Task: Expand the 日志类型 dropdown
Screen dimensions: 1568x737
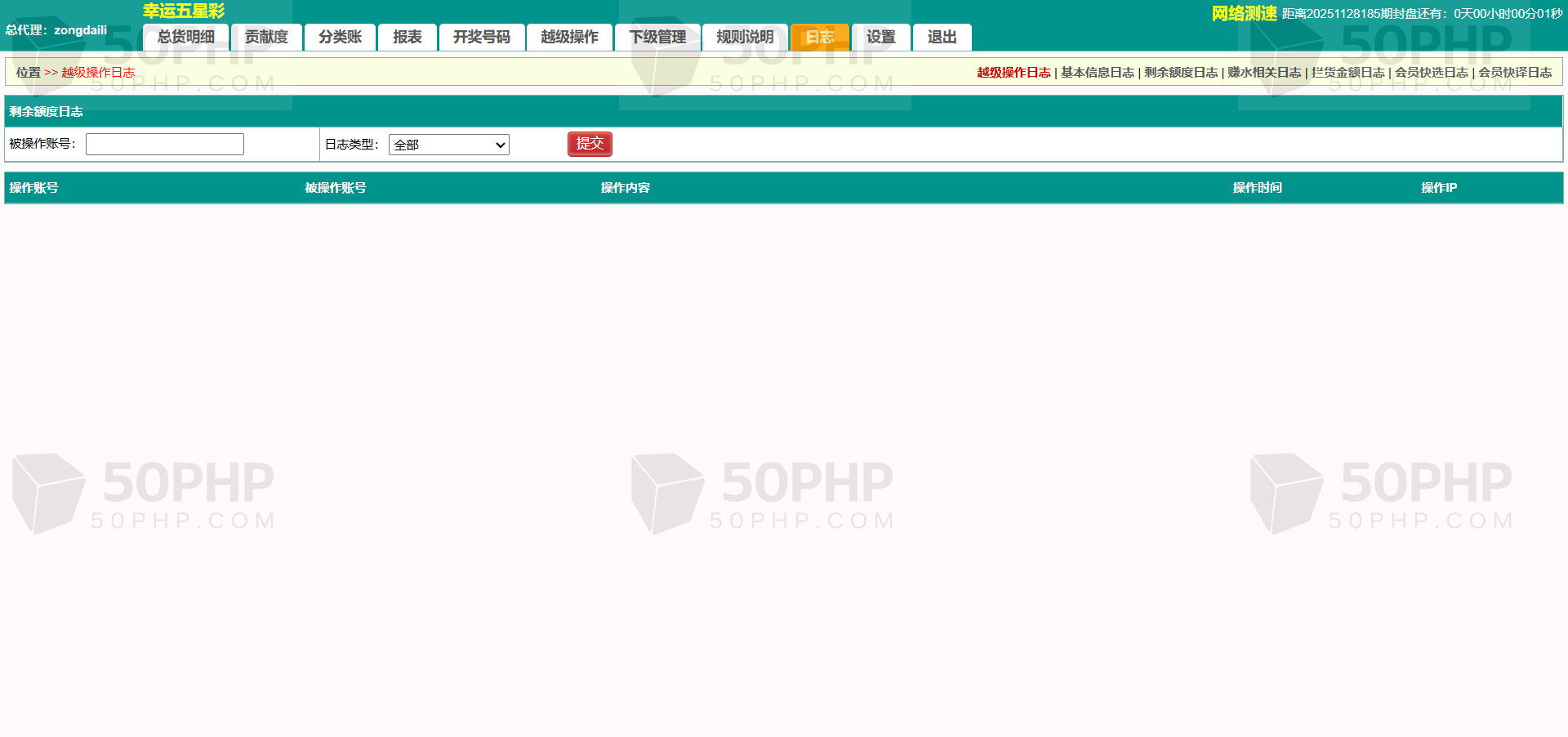Action: pos(449,145)
